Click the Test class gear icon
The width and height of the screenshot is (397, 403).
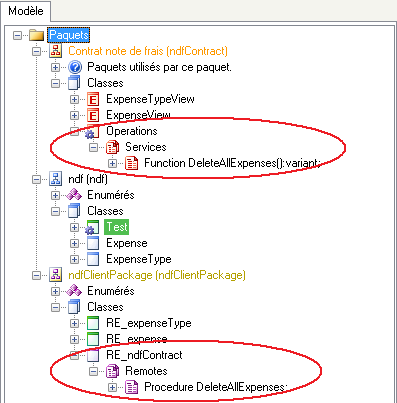pos(92,227)
